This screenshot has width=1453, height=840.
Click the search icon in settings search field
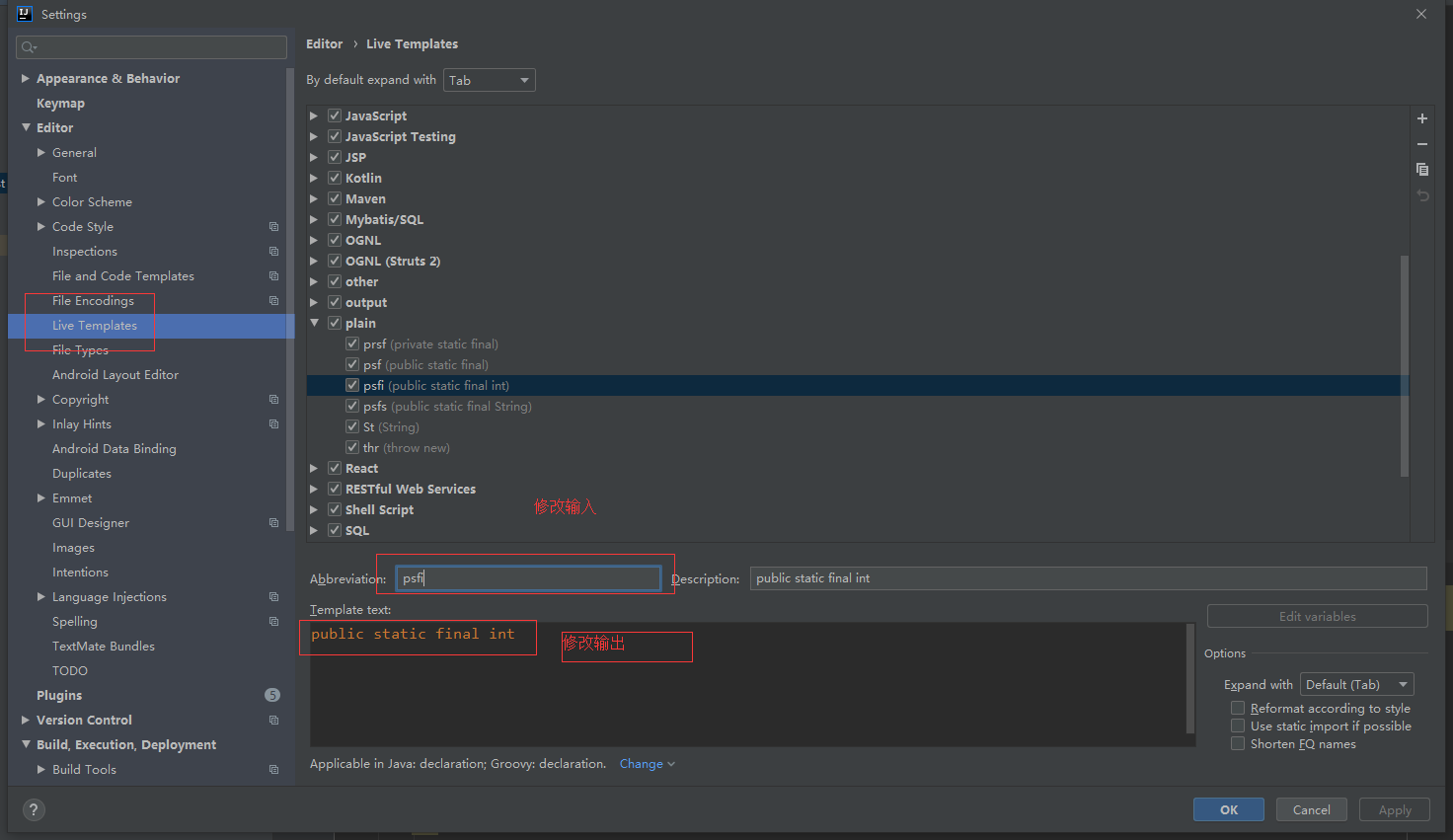[x=29, y=47]
